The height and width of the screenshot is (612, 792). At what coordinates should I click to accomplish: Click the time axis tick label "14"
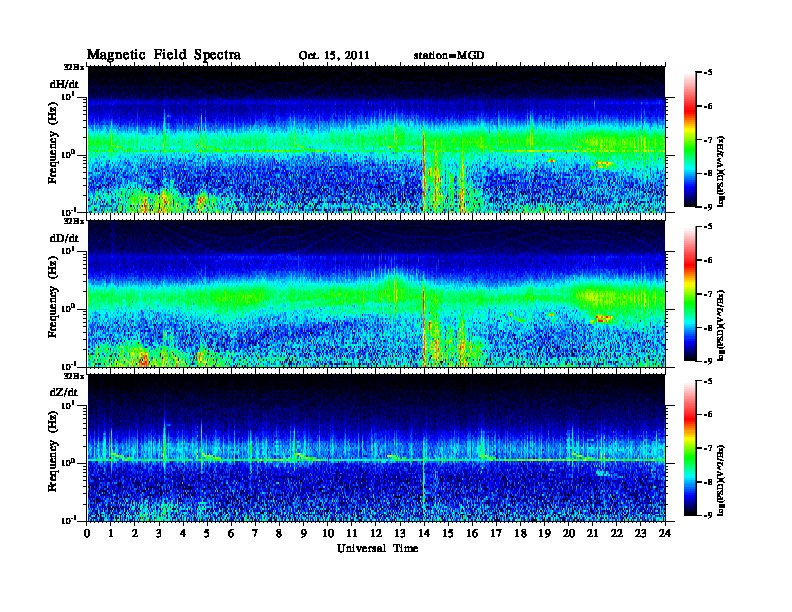pyautogui.click(x=424, y=534)
